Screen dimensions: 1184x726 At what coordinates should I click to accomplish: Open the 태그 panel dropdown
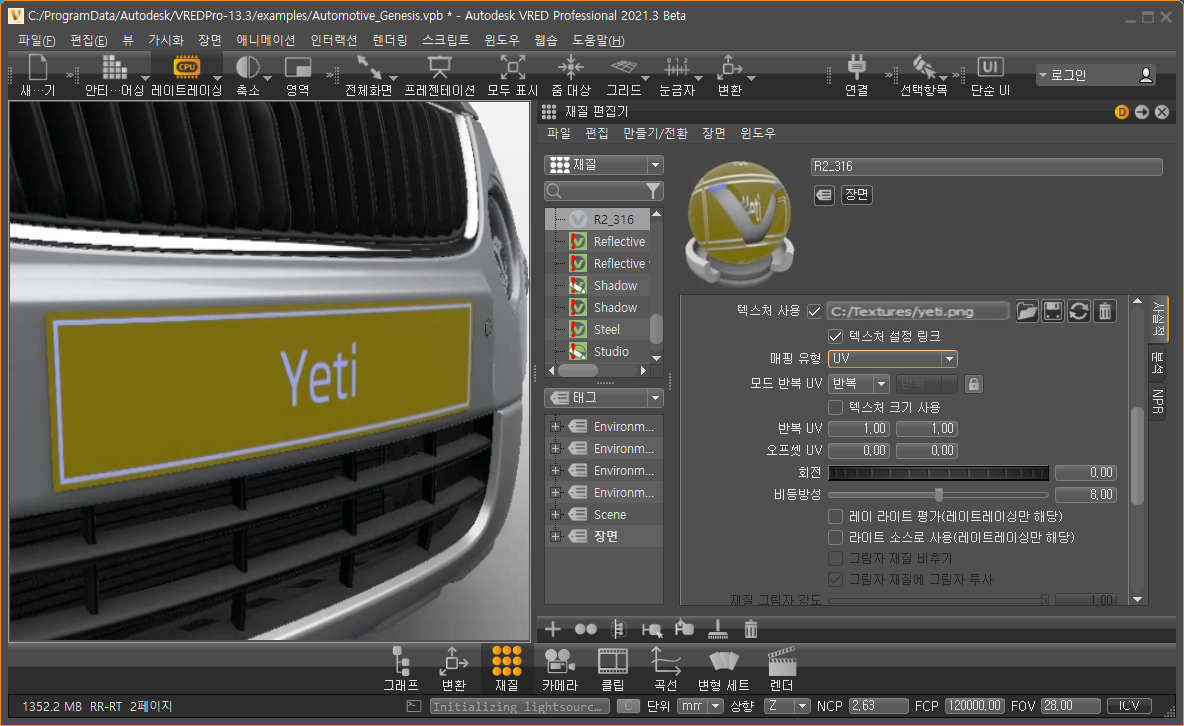point(603,397)
